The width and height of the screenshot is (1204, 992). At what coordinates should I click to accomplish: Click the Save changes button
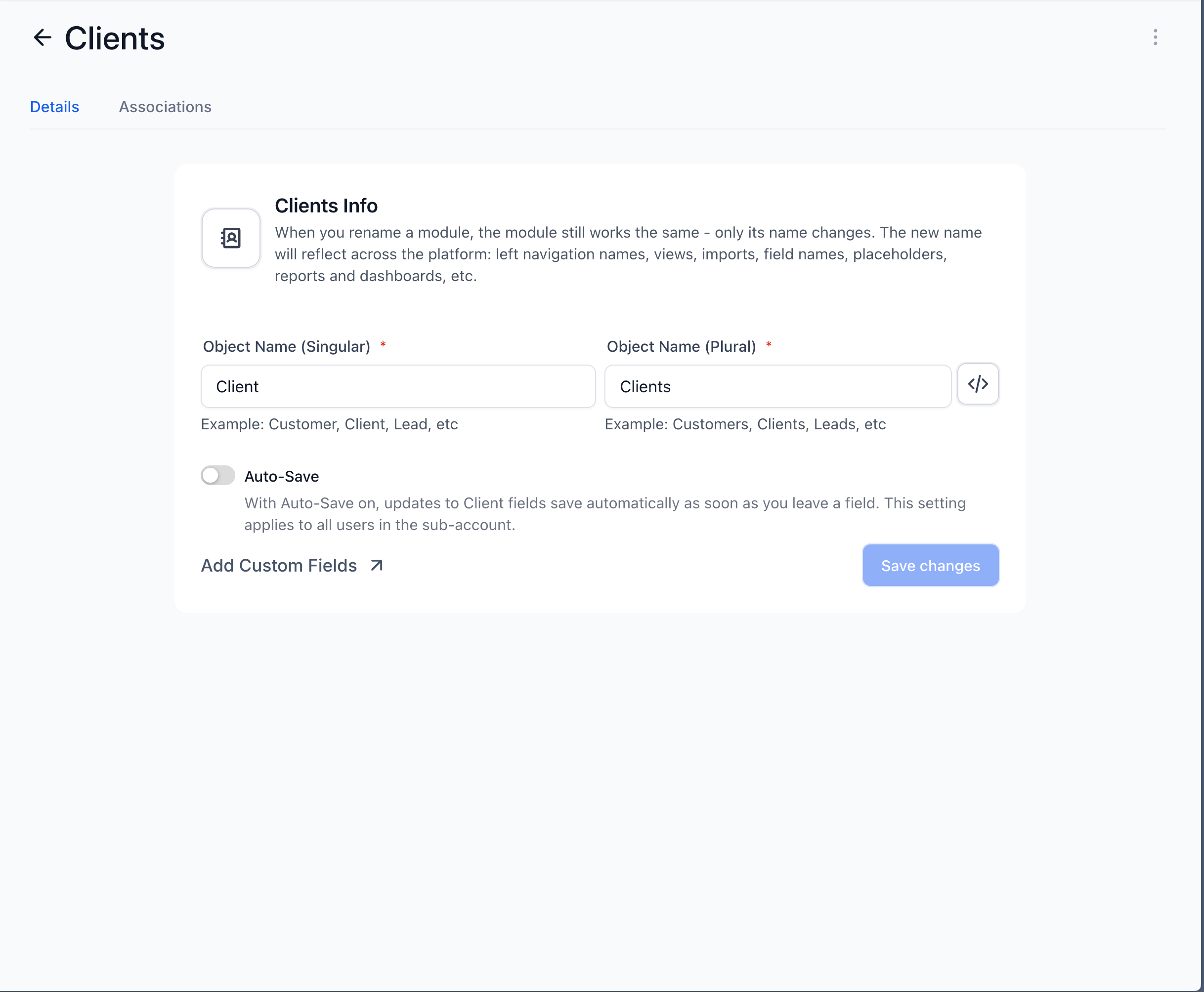(x=930, y=565)
